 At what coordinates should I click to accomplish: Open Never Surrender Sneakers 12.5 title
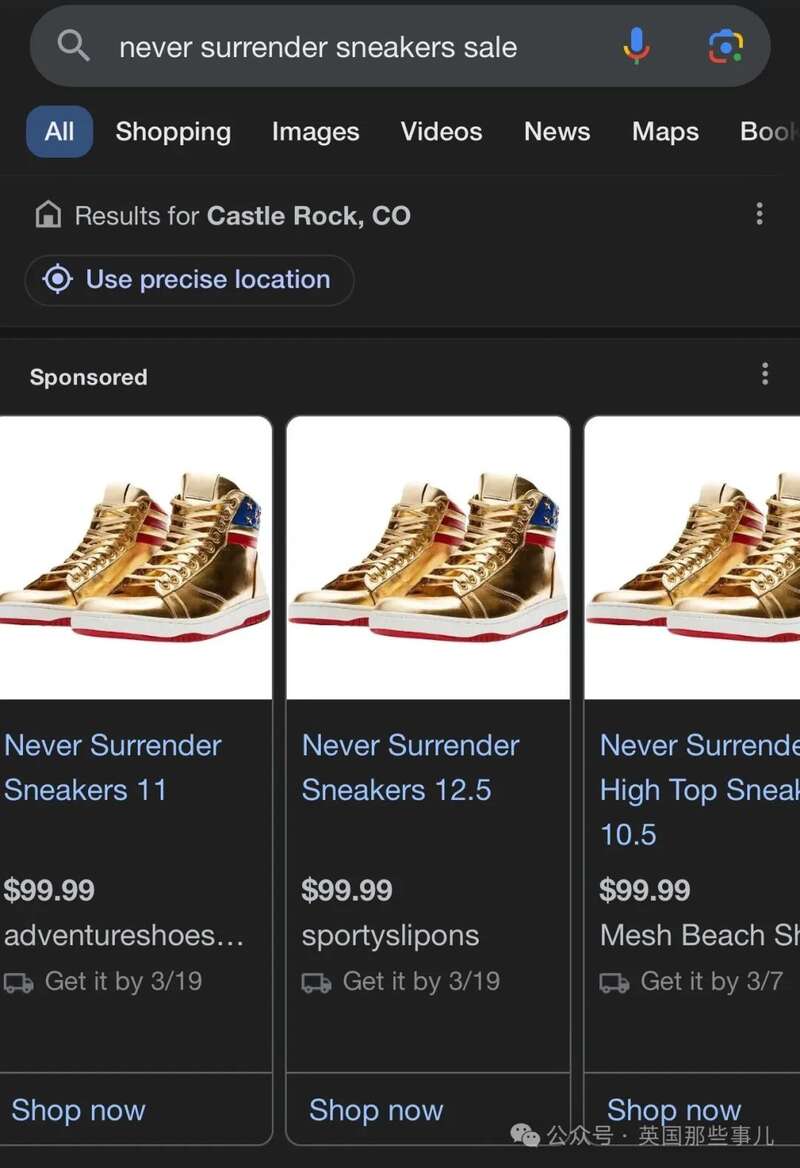click(x=410, y=767)
